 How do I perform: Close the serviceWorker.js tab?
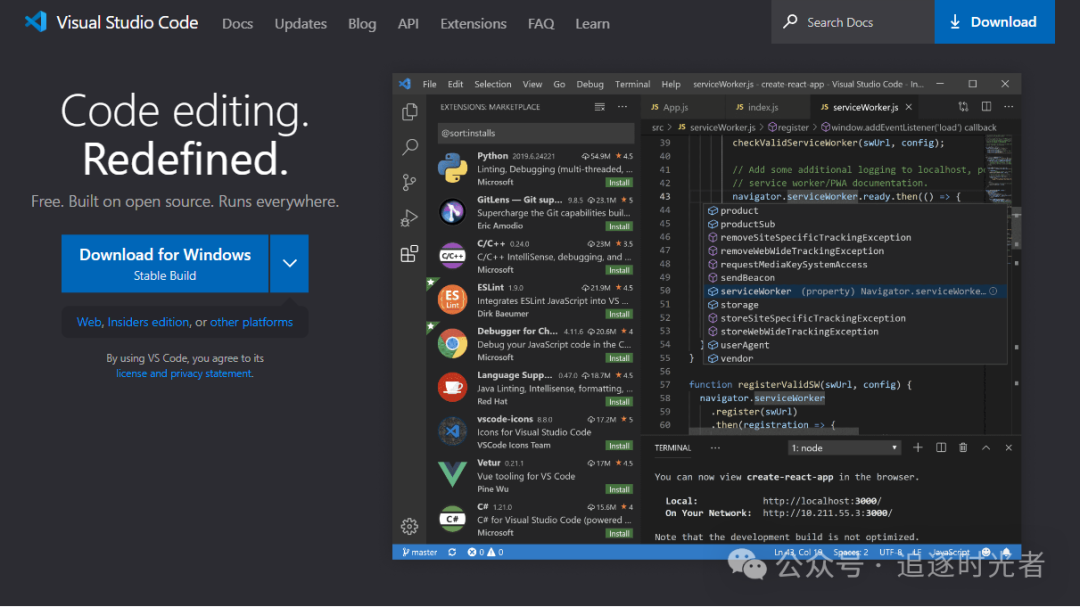[x=908, y=107]
